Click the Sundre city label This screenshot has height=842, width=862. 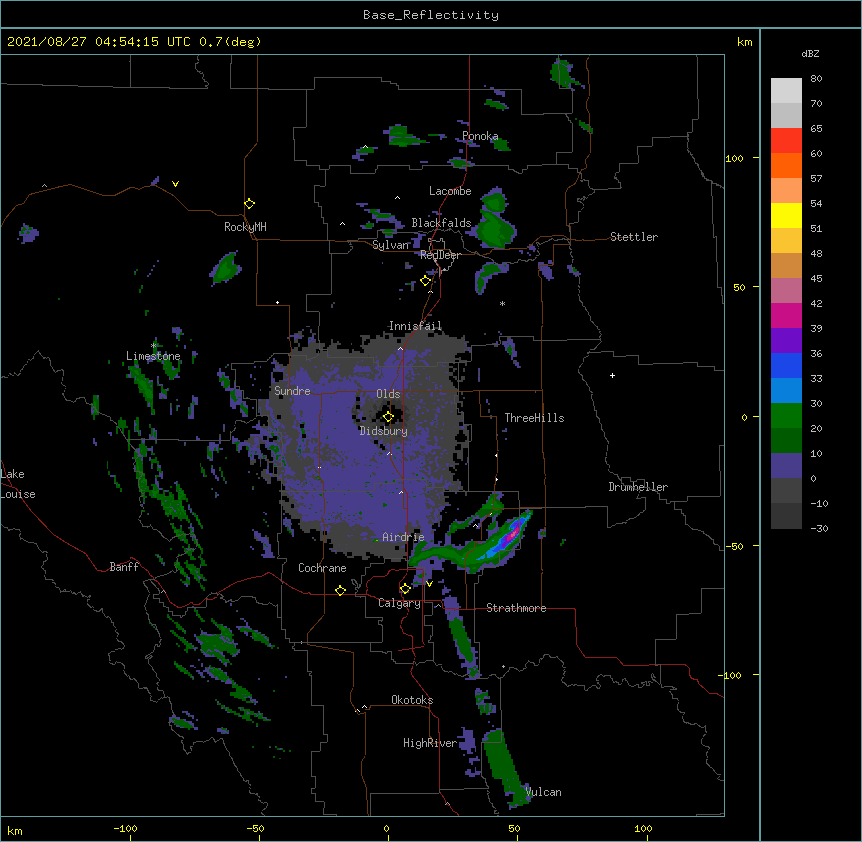pyautogui.click(x=292, y=391)
